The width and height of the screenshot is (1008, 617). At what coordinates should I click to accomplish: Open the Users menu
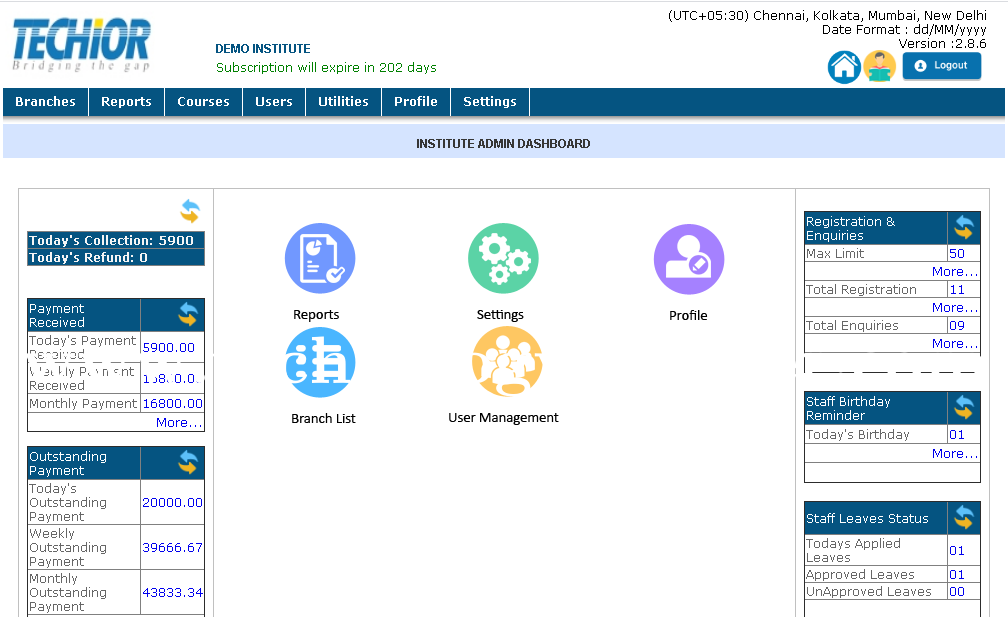(x=274, y=102)
